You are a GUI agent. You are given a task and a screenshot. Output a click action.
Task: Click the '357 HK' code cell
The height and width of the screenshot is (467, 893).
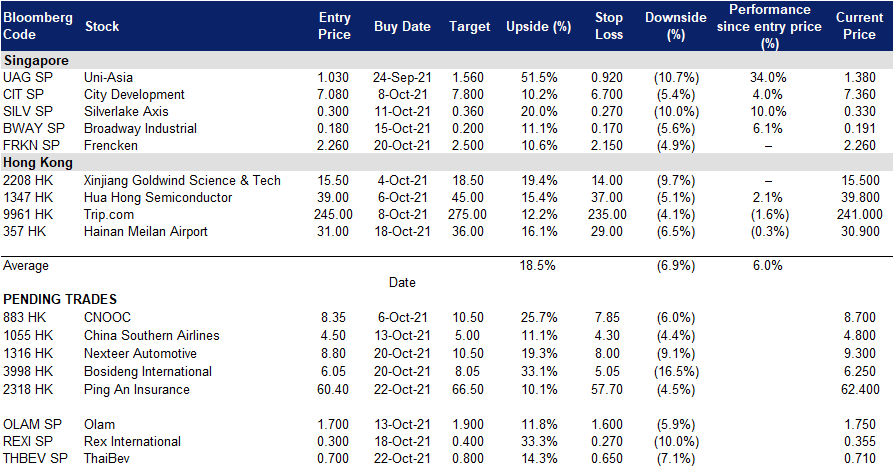click(24, 232)
